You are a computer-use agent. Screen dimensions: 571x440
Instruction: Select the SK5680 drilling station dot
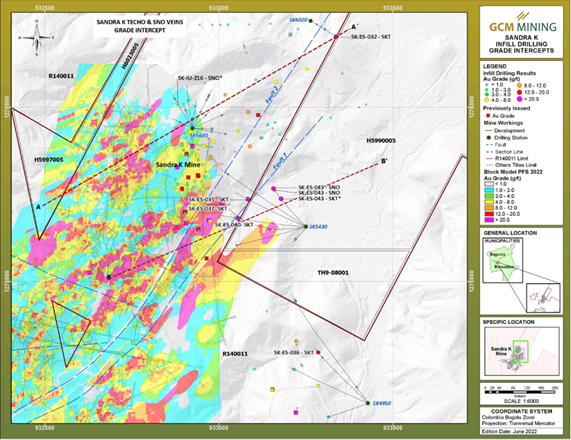pyautogui.click(x=193, y=128)
